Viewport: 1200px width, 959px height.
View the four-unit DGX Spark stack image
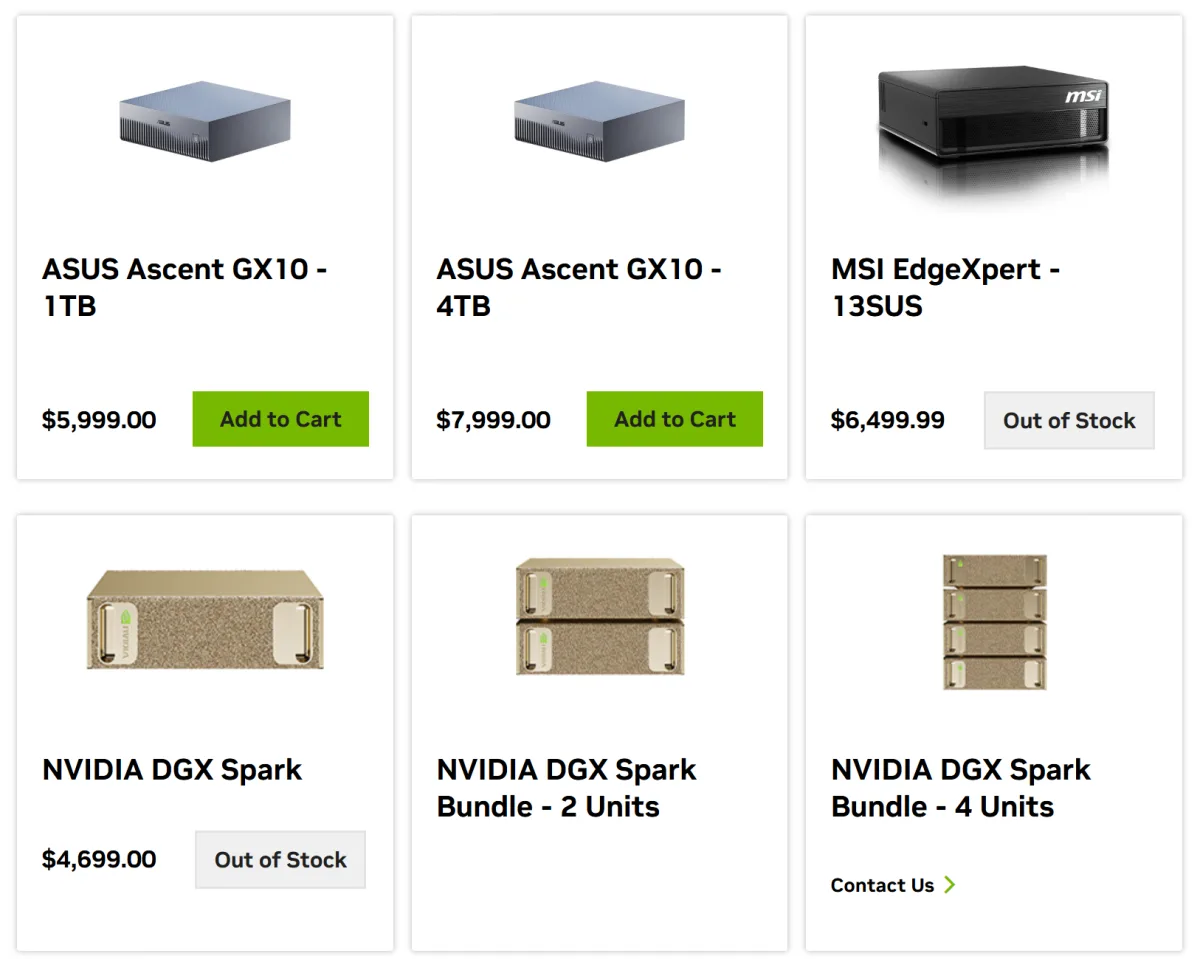coord(995,621)
